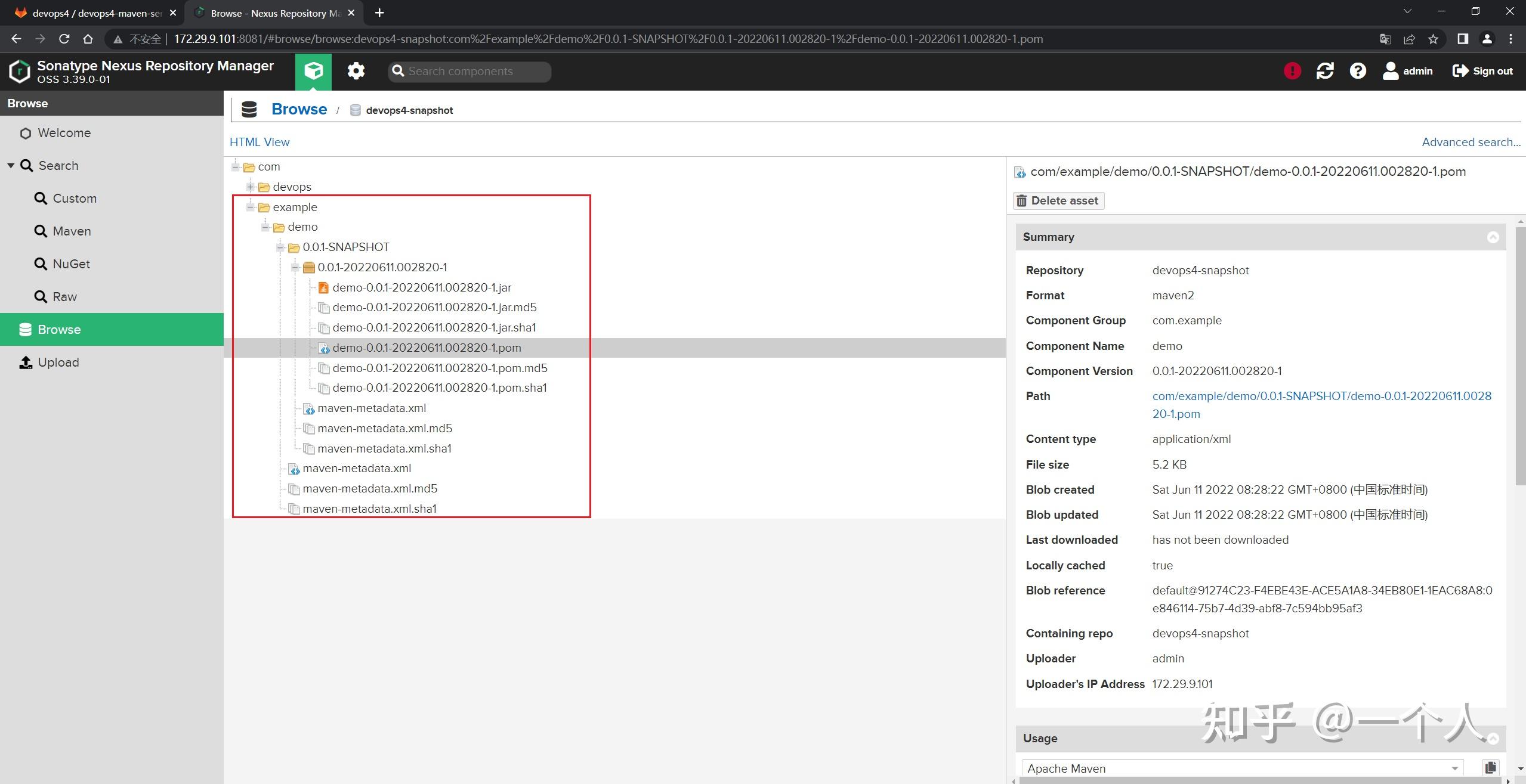Viewport: 1526px width, 784px height.
Task: Switch to the devops4 GitLab browser tab
Action: (x=95, y=13)
